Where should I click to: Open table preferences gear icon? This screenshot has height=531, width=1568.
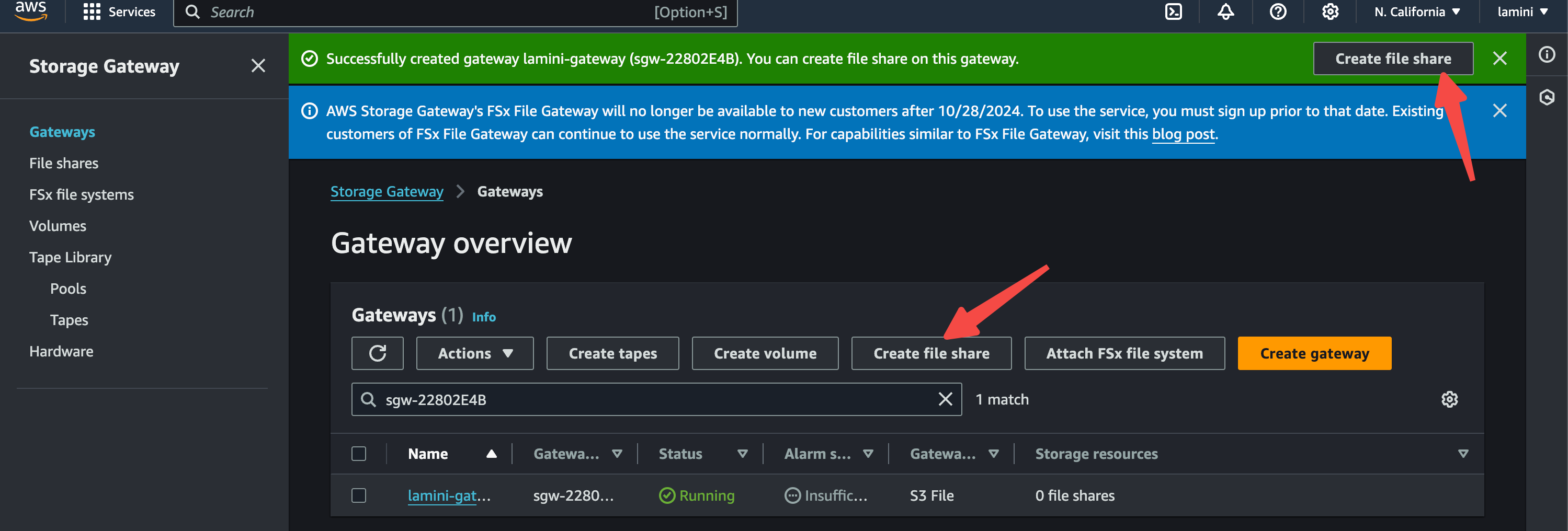tap(1449, 400)
